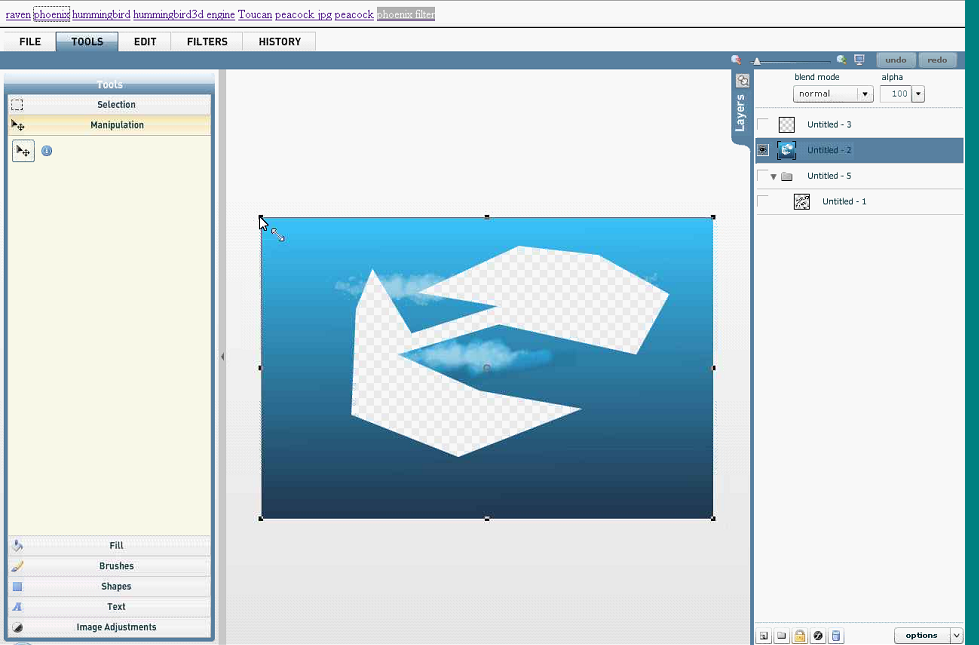979x645 pixels.
Task: Open the phoenix link
Action: [51, 14]
